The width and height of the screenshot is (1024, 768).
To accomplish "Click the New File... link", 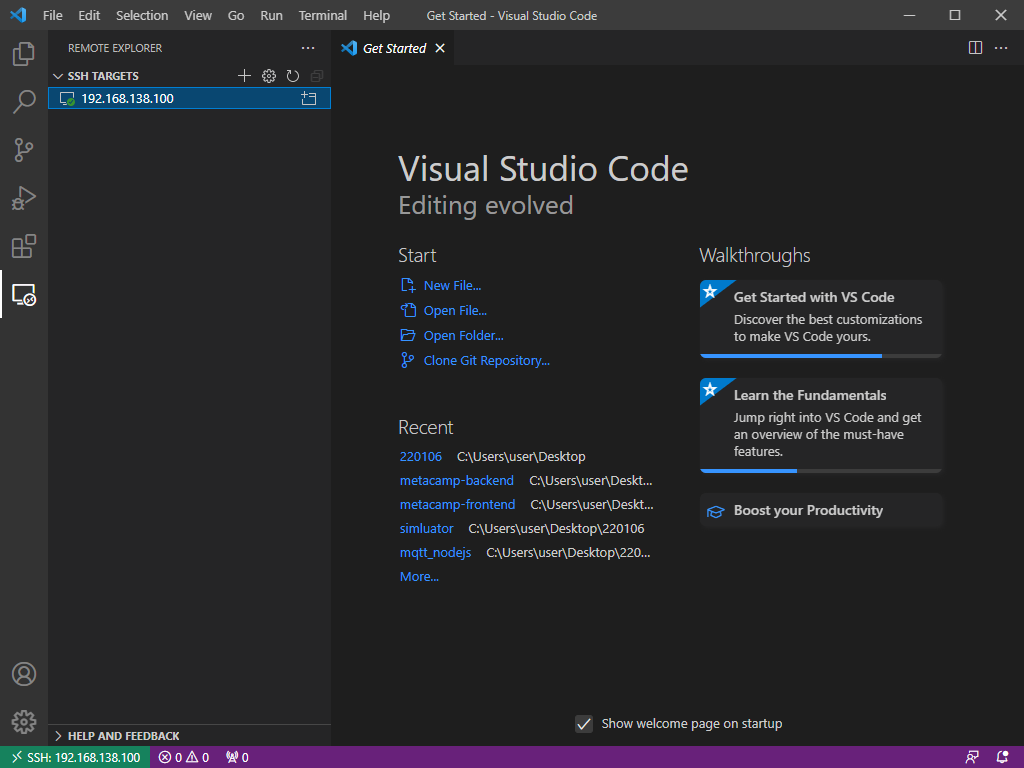I will click(452, 285).
